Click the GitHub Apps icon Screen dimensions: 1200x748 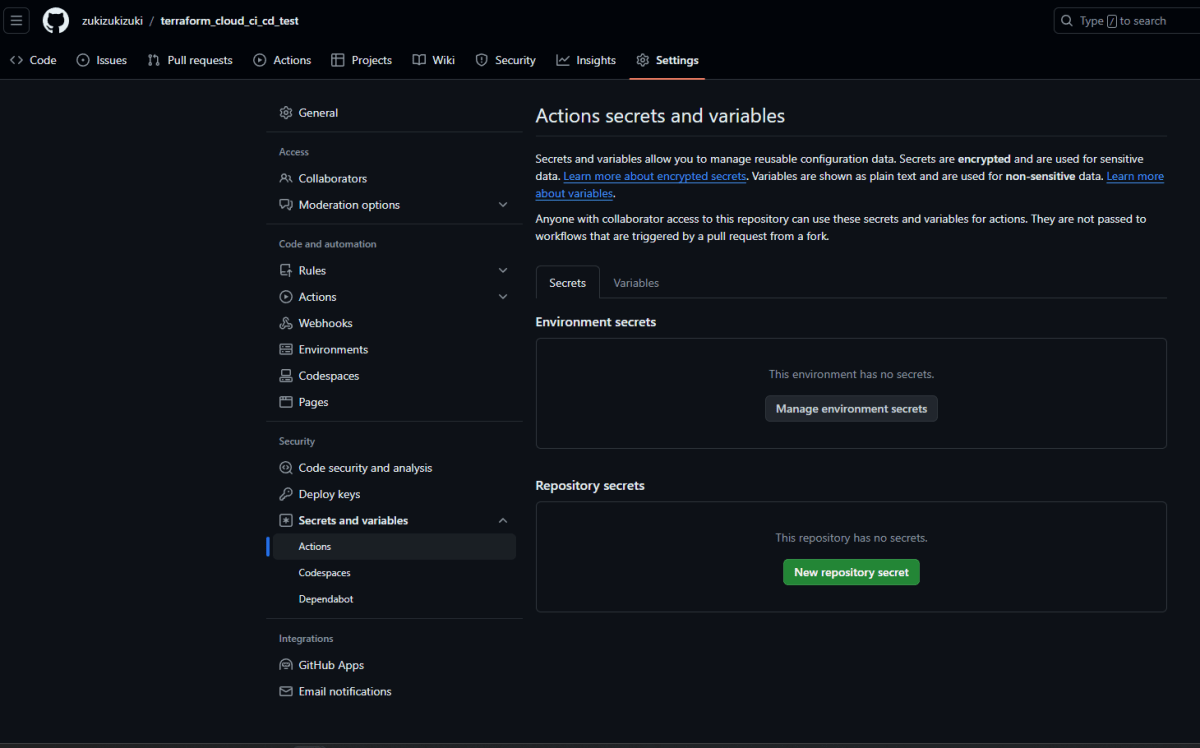click(286, 665)
